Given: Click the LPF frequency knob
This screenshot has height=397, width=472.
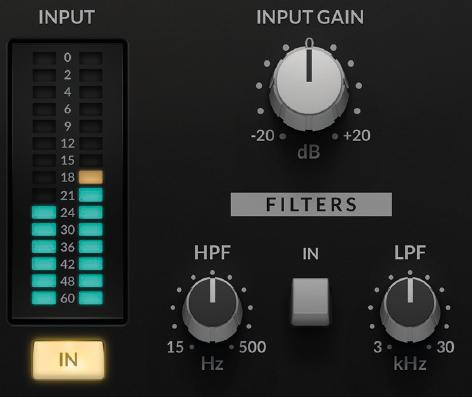Looking at the screenshot, I should 410,309.
